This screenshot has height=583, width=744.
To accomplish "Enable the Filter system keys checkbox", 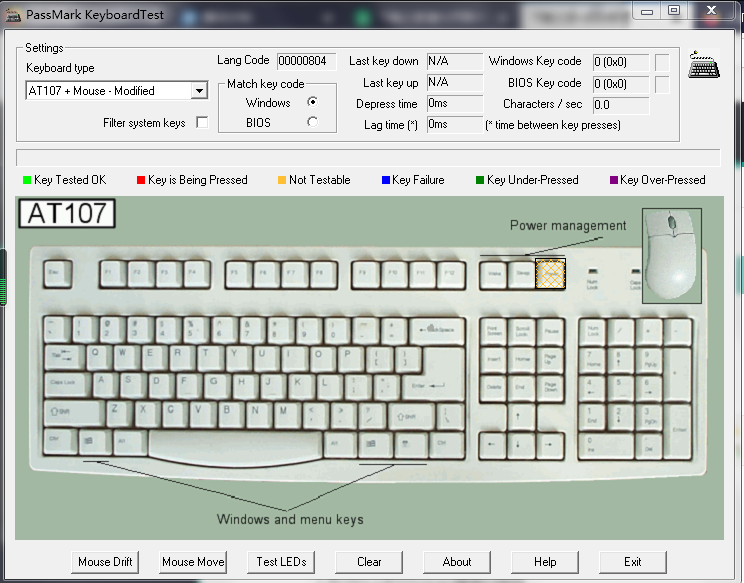I will click(x=202, y=123).
